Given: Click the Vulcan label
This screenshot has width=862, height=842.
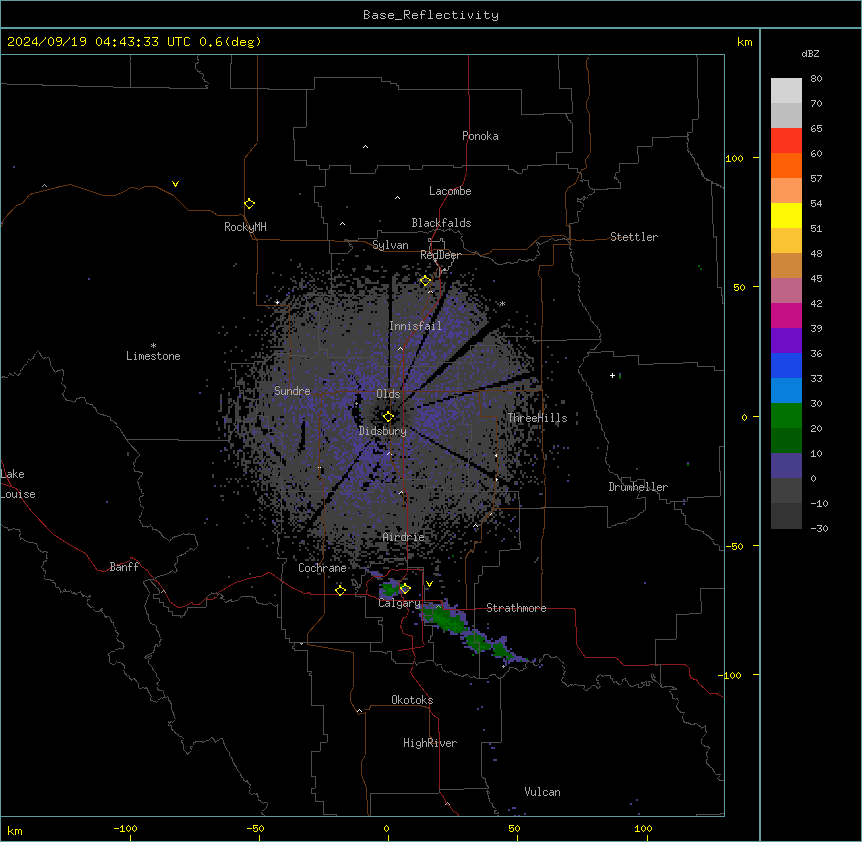Looking at the screenshot, I should tap(542, 792).
